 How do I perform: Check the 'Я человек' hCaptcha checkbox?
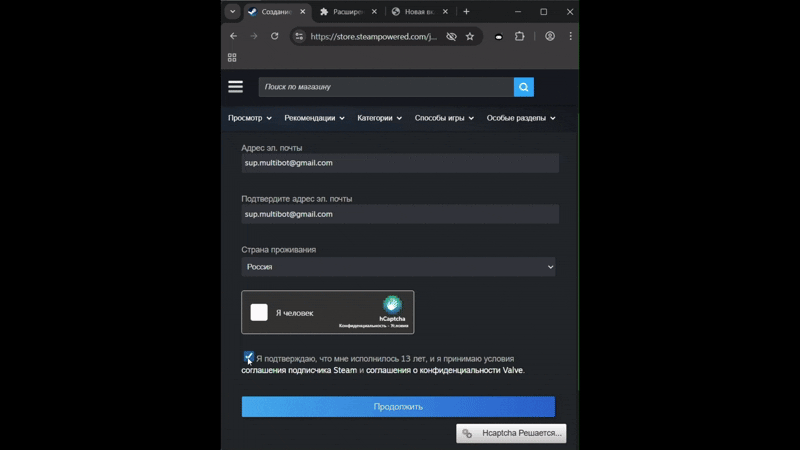click(259, 312)
